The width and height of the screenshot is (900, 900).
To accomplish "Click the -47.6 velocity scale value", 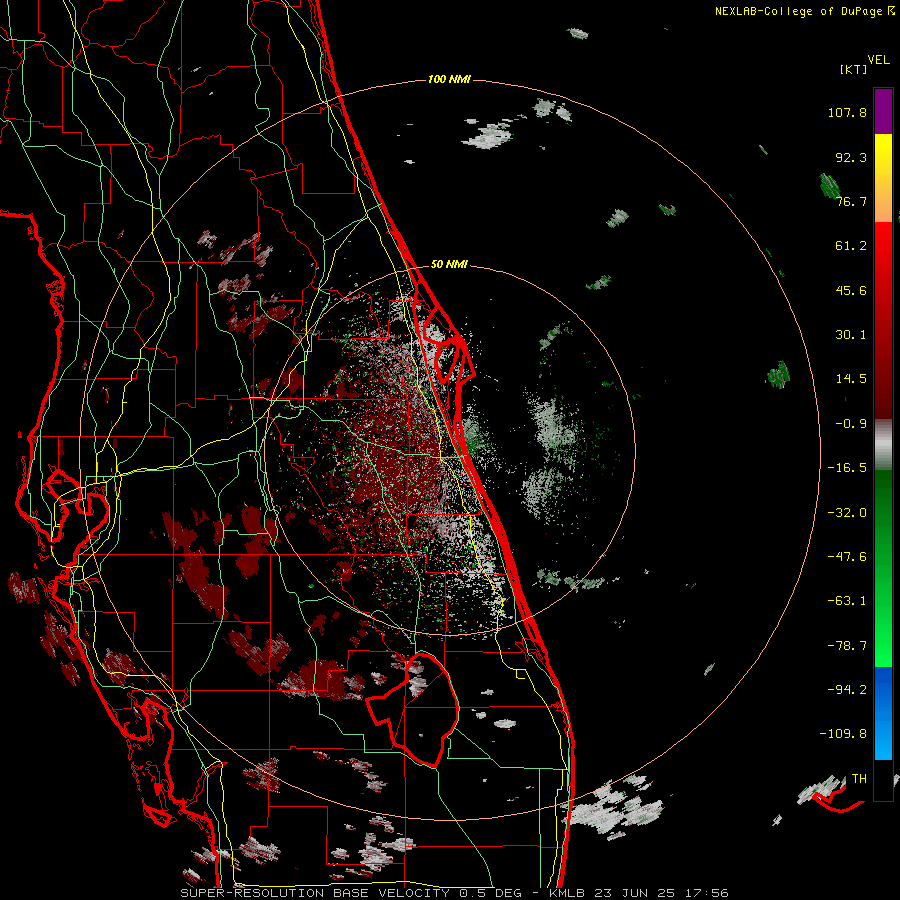I will pyautogui.click(x=847, y=557).
